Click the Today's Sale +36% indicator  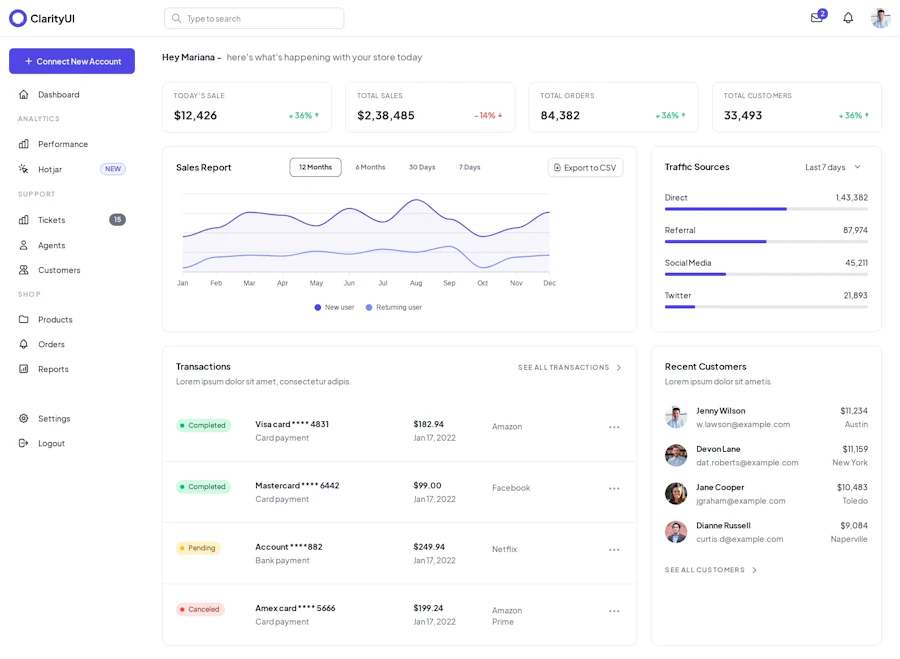[x=304, y=115]
